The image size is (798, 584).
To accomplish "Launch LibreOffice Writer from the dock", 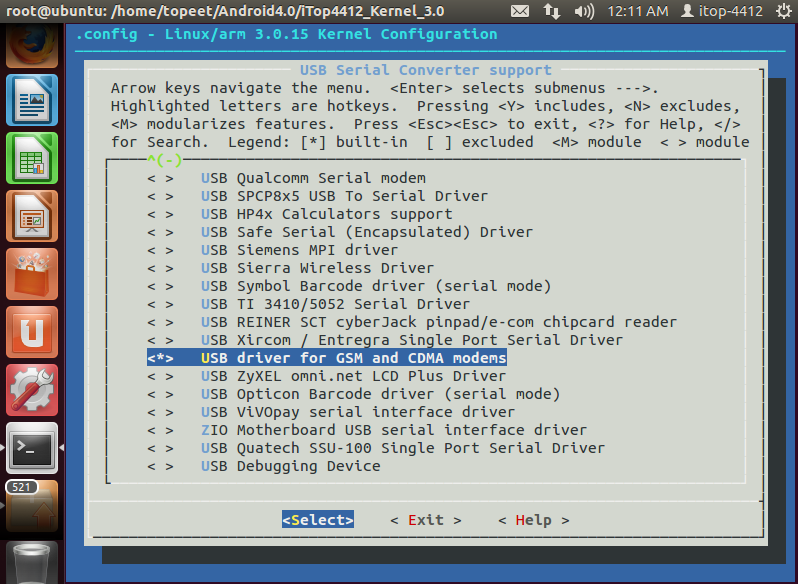I will 32,100.
